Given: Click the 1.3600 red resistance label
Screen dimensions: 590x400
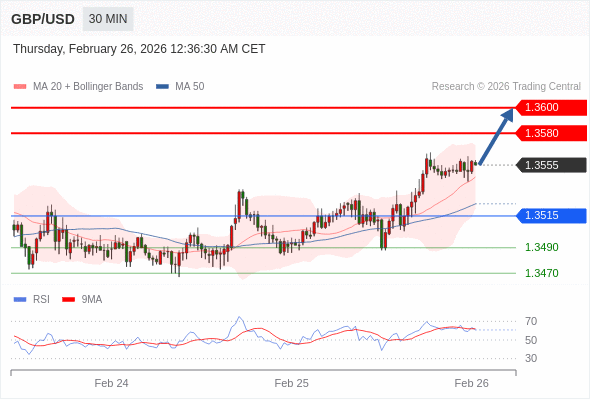Looking at the screenshot, I should 551,108.
